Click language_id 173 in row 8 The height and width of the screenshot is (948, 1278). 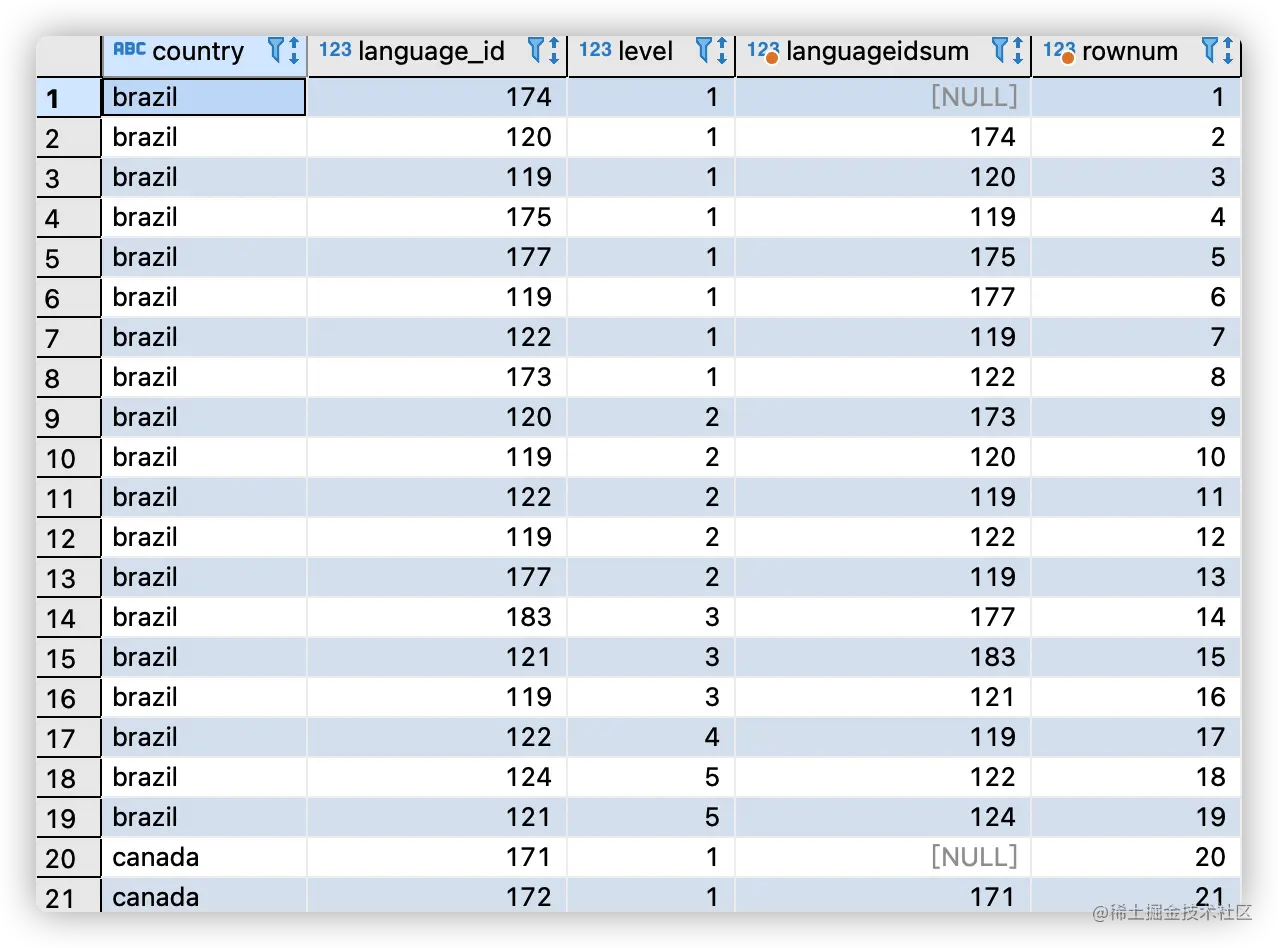point(437,377)
